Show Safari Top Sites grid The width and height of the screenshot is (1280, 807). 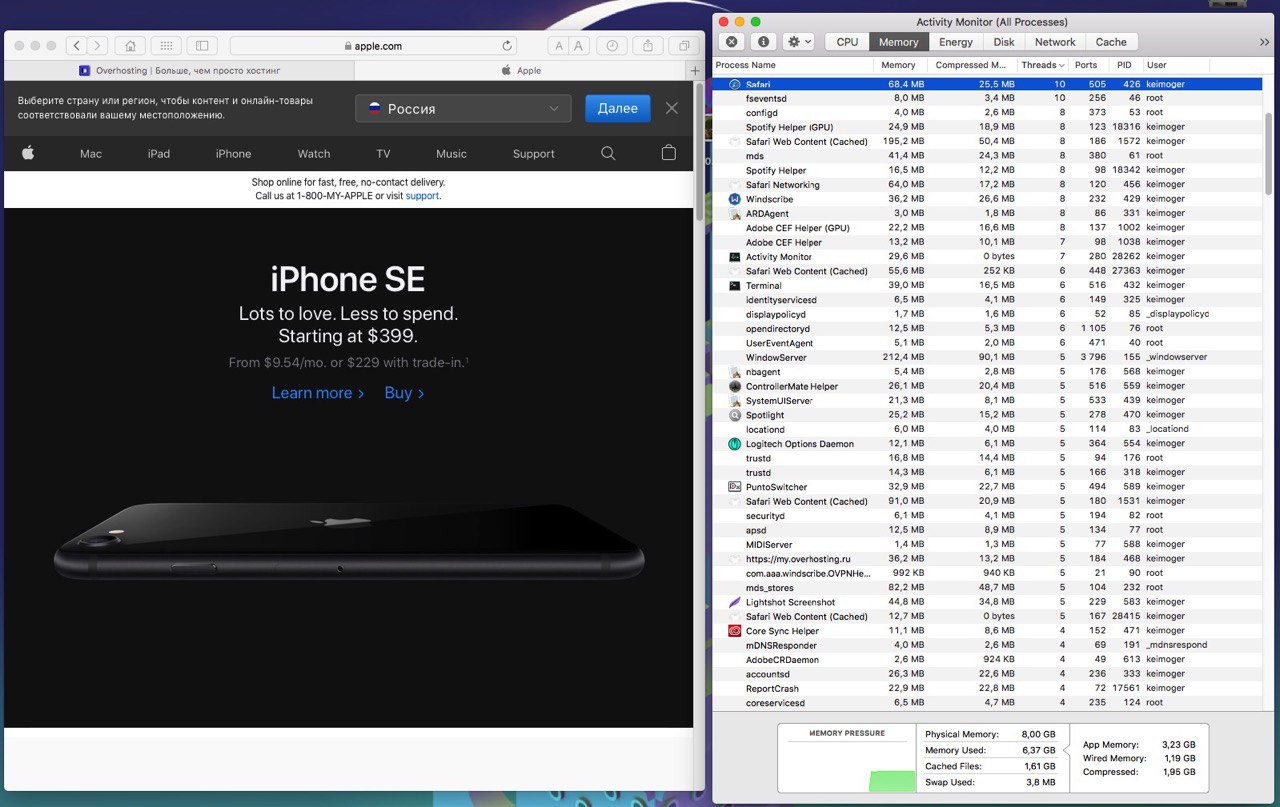click(x=166, y=45)
